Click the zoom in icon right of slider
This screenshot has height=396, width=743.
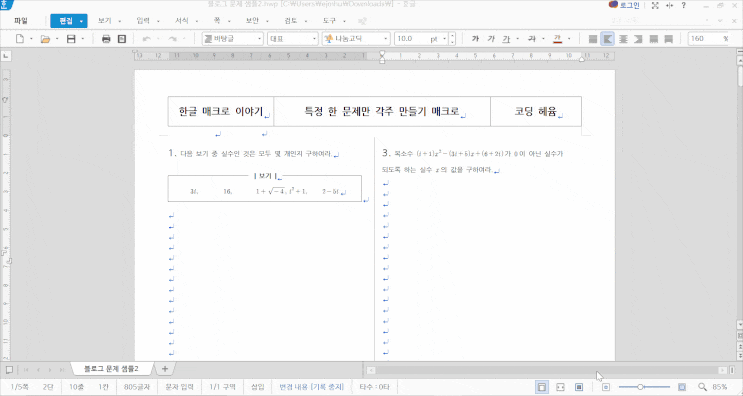tap(681, 387)
